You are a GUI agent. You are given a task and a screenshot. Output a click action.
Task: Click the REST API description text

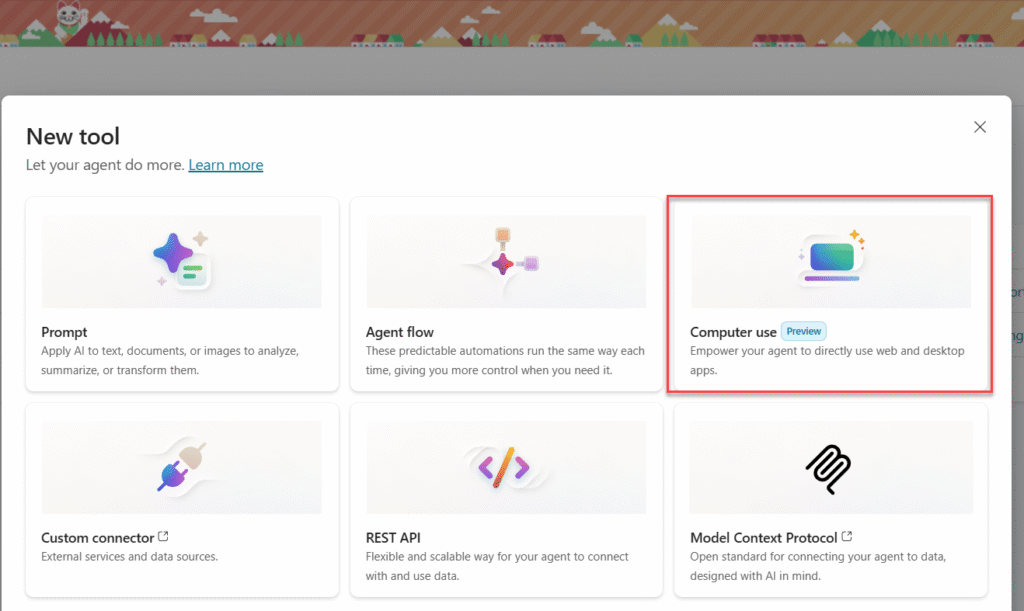click(497, 566)
